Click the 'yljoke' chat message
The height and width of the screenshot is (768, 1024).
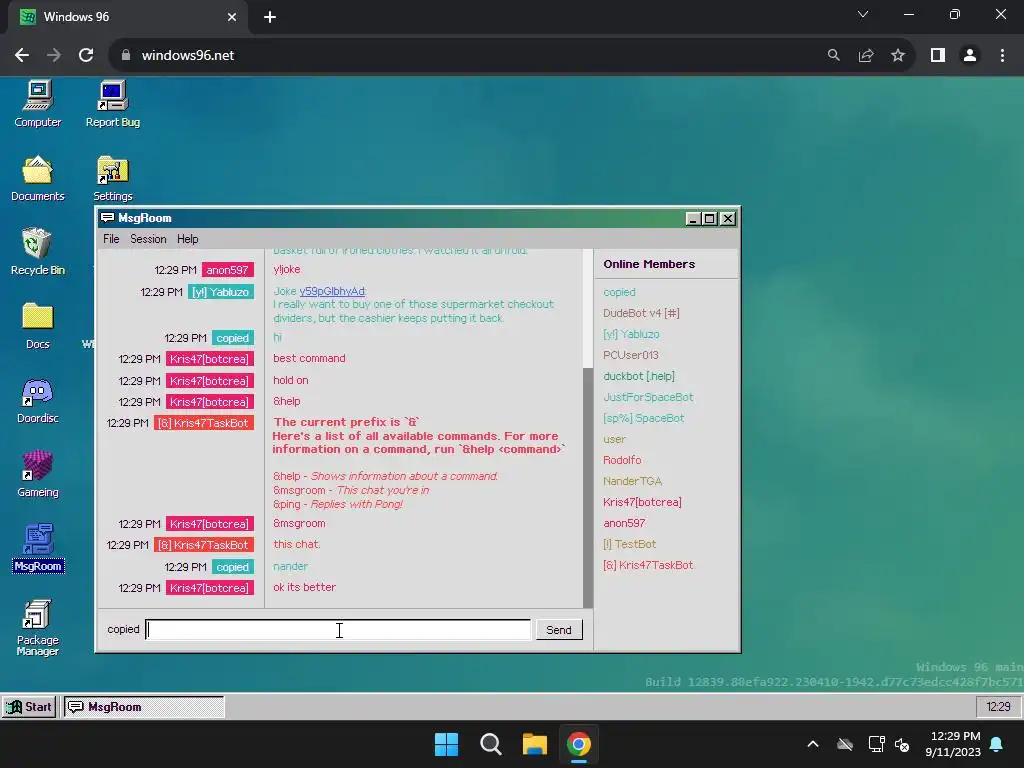(287, 269)
